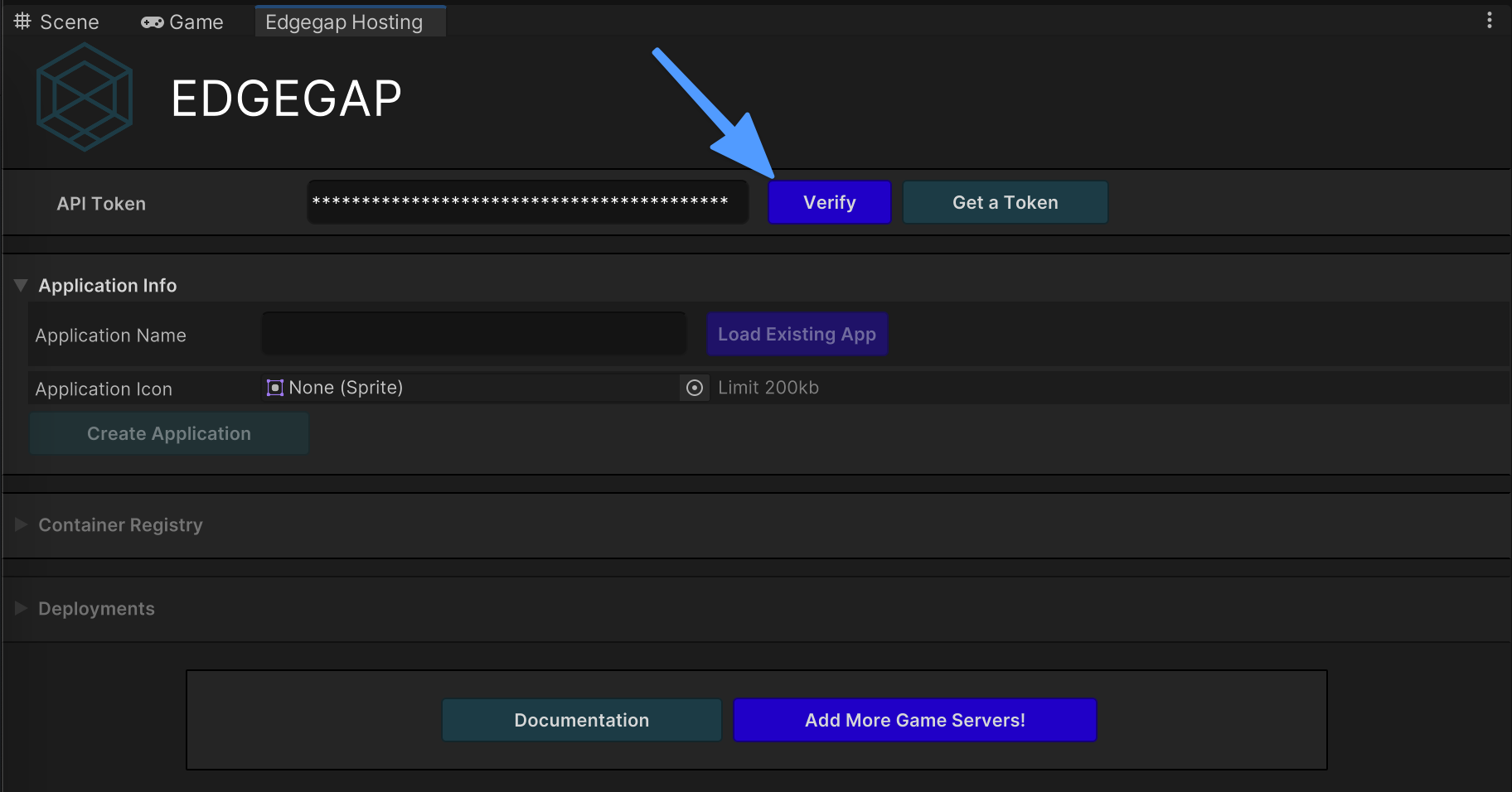
Task: Expand the Container Registry section
Action: pos(22,524)
